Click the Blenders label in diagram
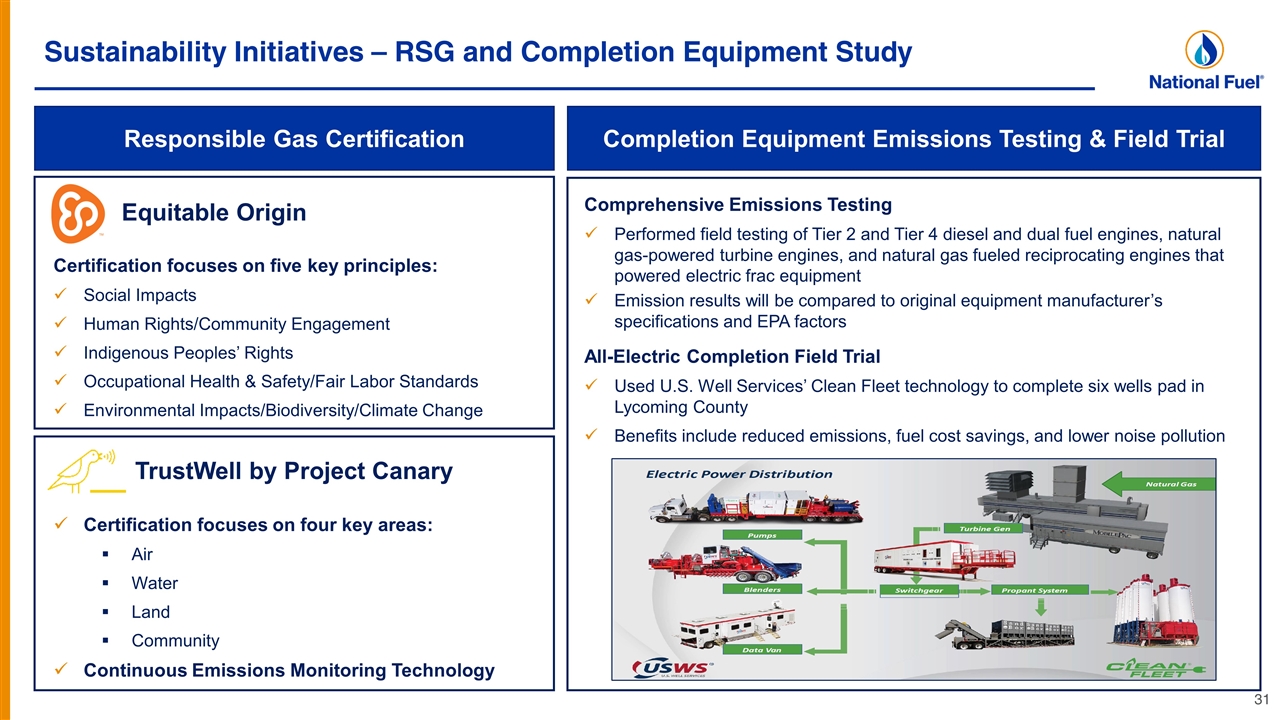Image resolution: width=1280 pixels, height=720 pixels. 763,590
